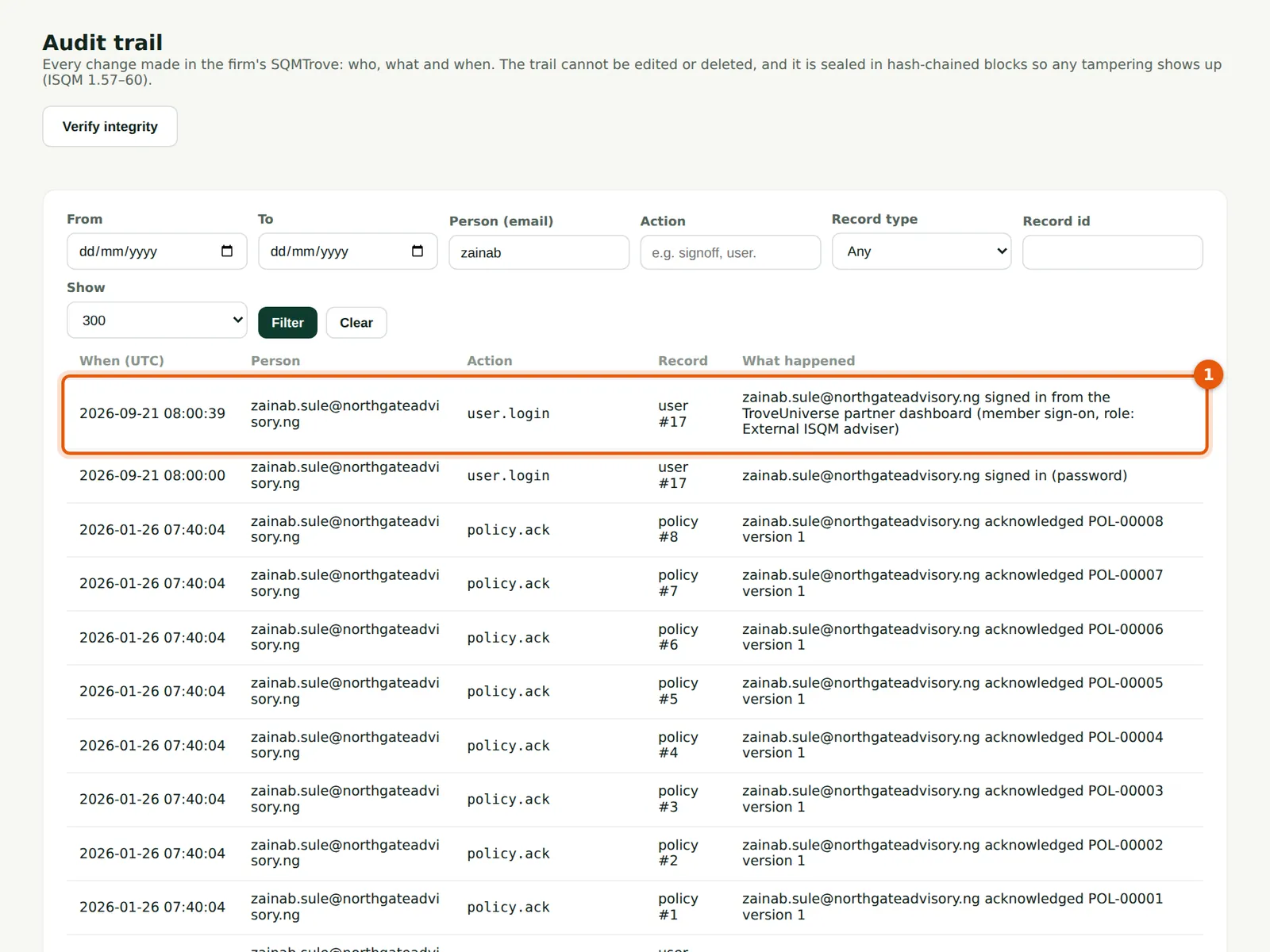Click the Record id input field
The width and height of the screenshot is (1270, 952).
click(x=1113, y=252)
